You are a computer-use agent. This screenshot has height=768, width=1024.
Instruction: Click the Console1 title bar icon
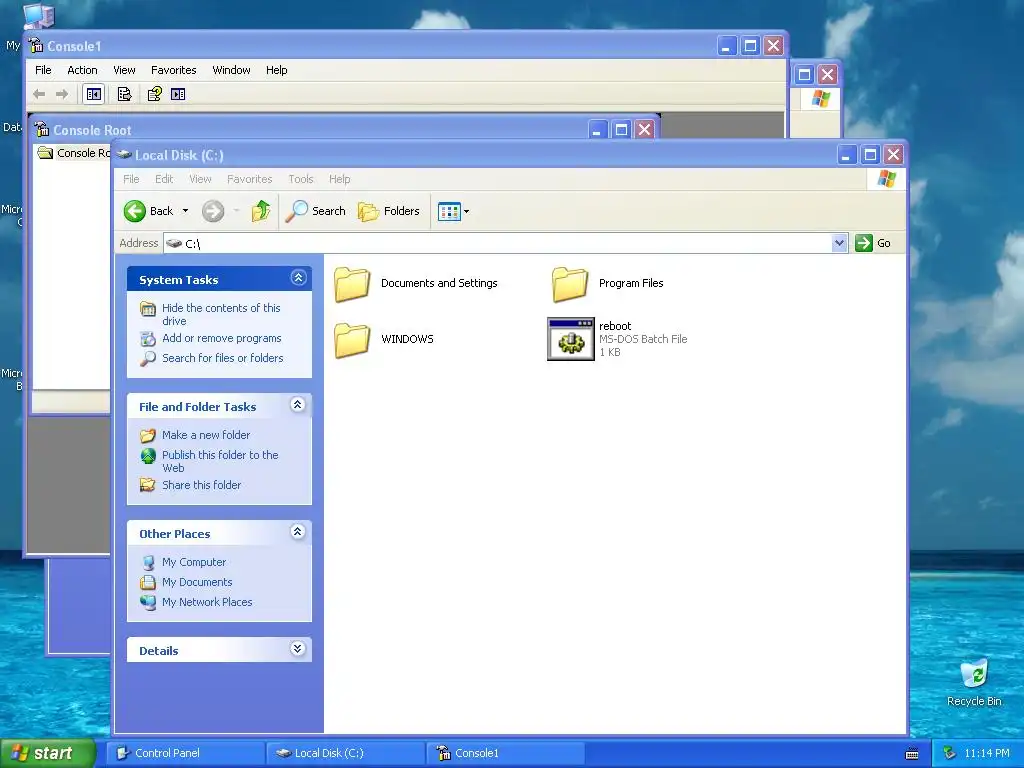(37, 46)
